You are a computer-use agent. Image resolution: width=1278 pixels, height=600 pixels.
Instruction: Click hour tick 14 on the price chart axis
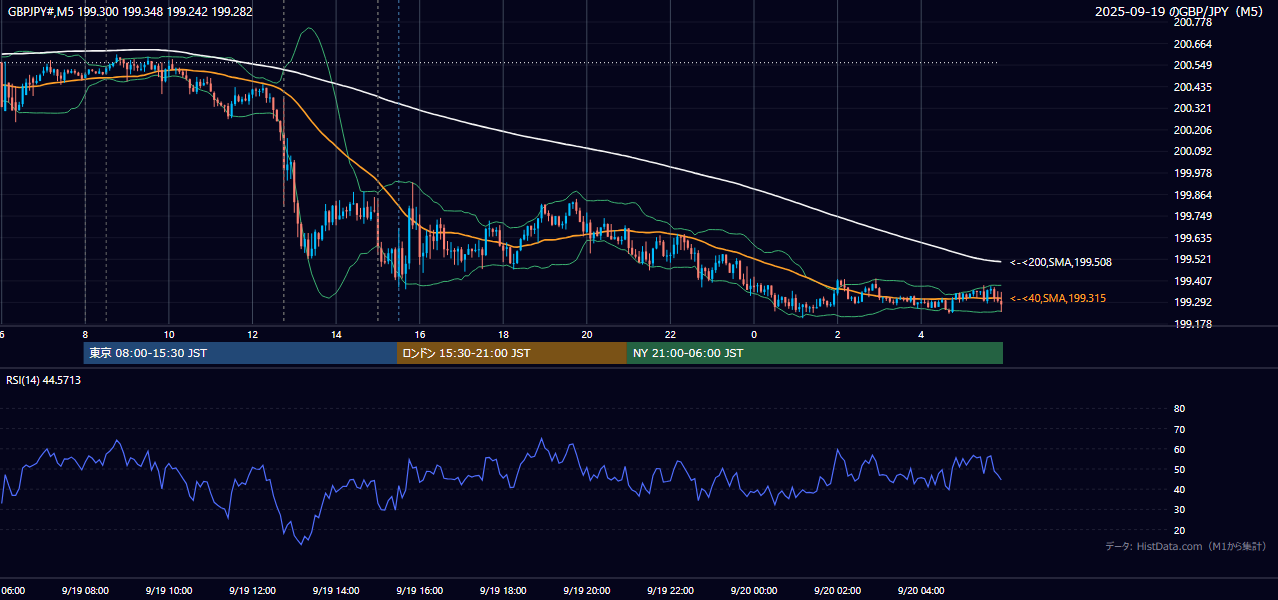(x=336, y=334)
